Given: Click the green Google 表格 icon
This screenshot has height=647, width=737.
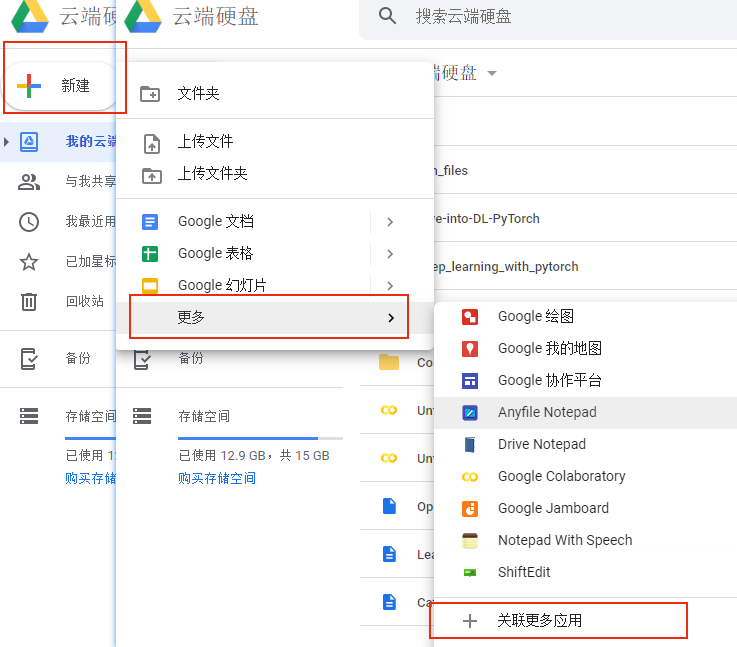Looking at the screenshot, I should (150, 254).
